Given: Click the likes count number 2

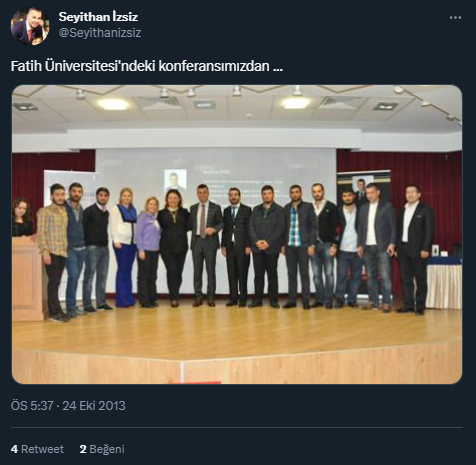Looking at the screenshot, I should (83, 449).
